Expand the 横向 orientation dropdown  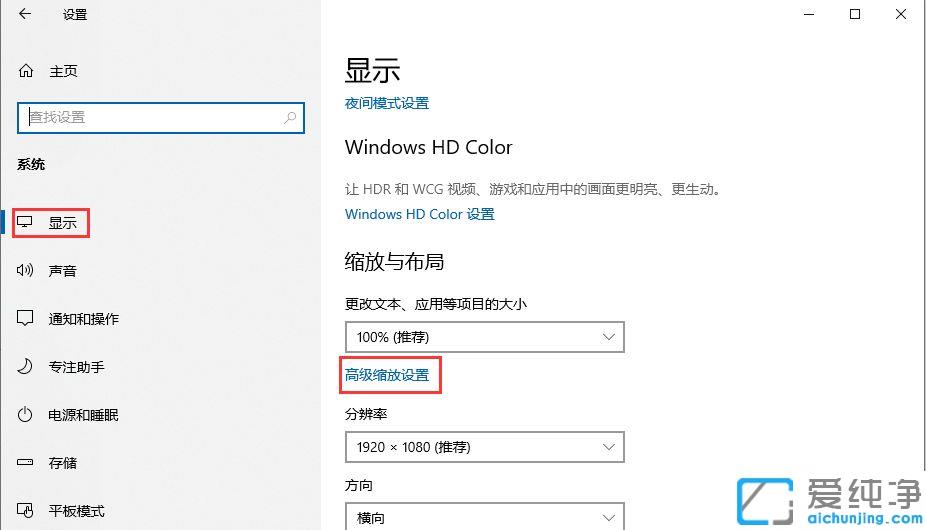(484, 518)
